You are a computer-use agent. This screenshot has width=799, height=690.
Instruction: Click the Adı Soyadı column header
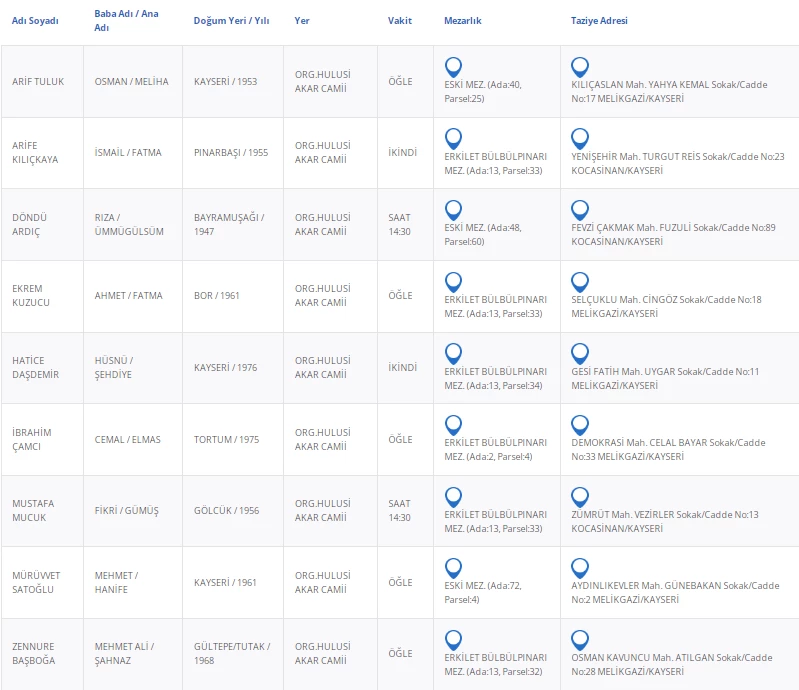(x=35, y=21)
